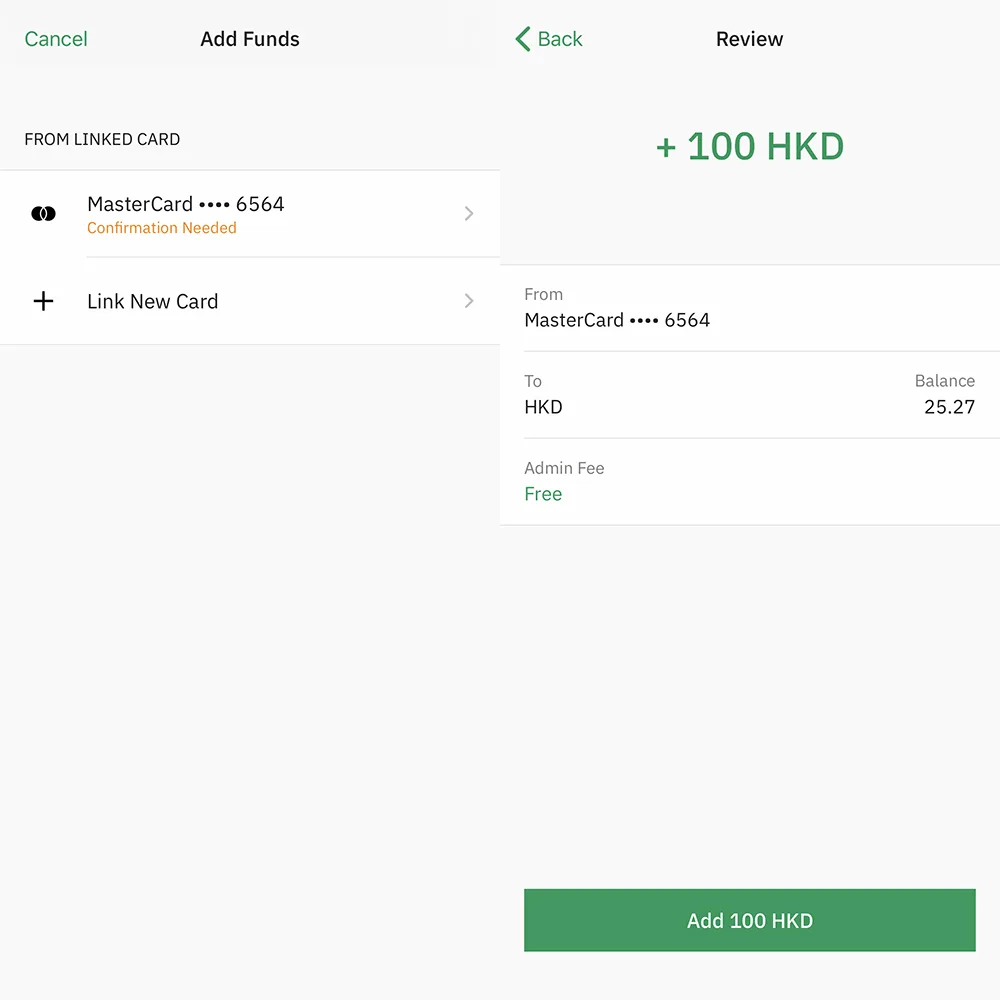Go Back from the Review screen
1000x1000 pixels.
tap(549, 39)
